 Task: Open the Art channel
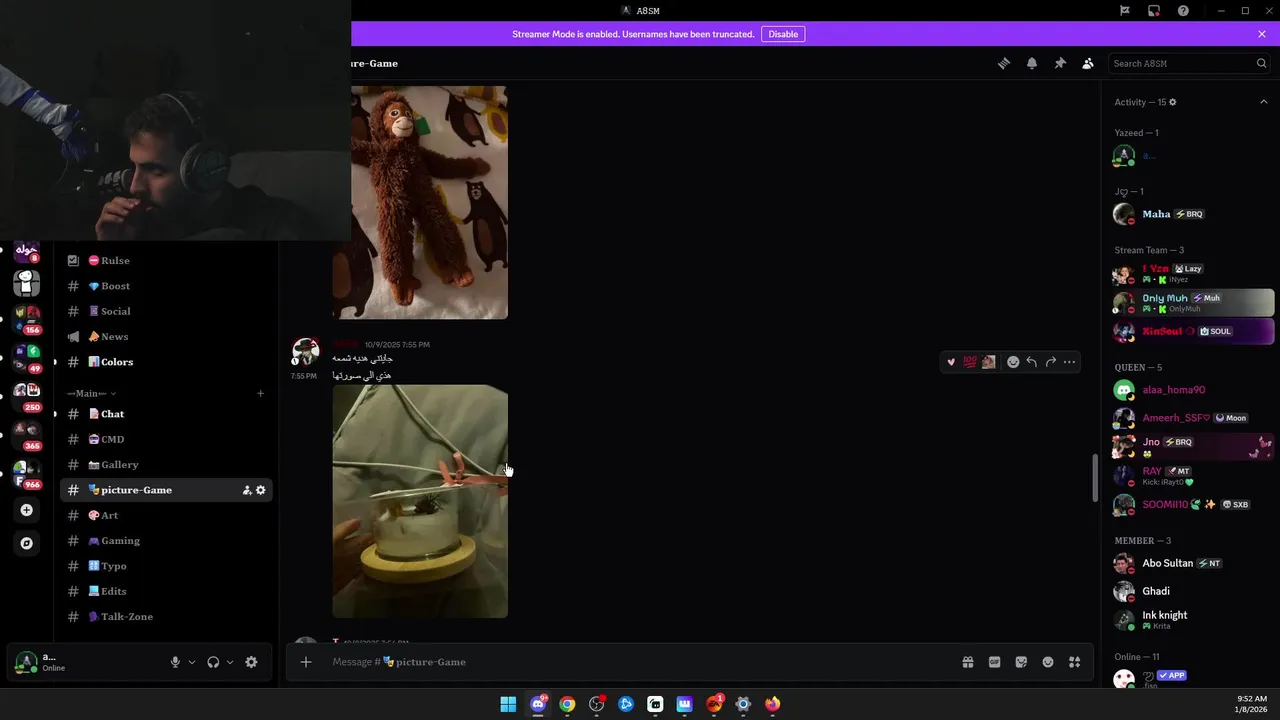click(166, 515)
